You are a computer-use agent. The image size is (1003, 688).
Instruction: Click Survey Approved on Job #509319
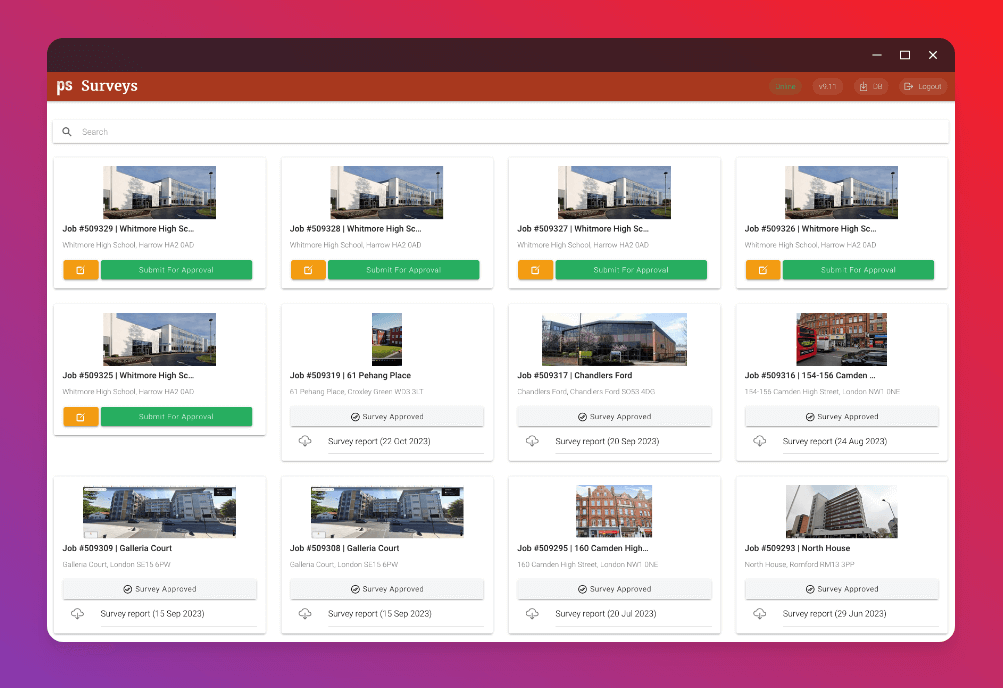[x=387, y=417]
